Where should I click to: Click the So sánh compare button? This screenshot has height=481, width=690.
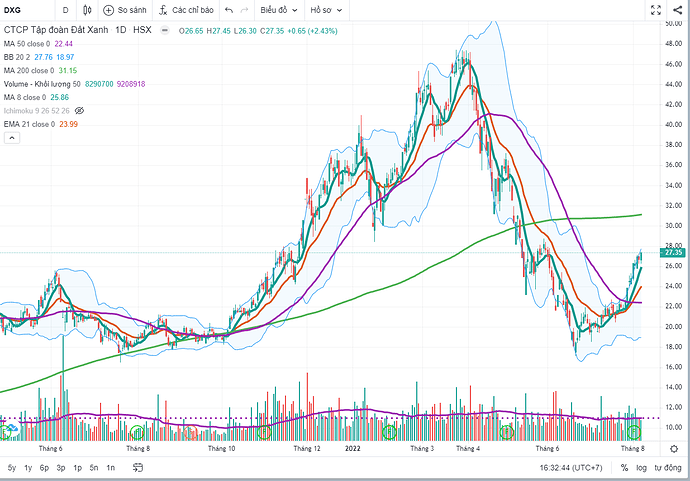pyautogui.click(x=125, y=10)
